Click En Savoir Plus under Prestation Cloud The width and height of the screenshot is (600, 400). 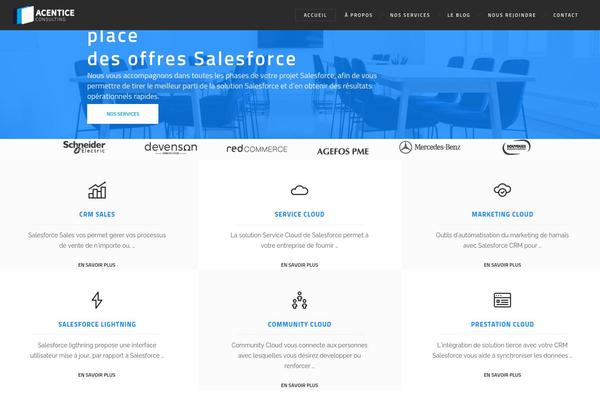click(502, 375)
